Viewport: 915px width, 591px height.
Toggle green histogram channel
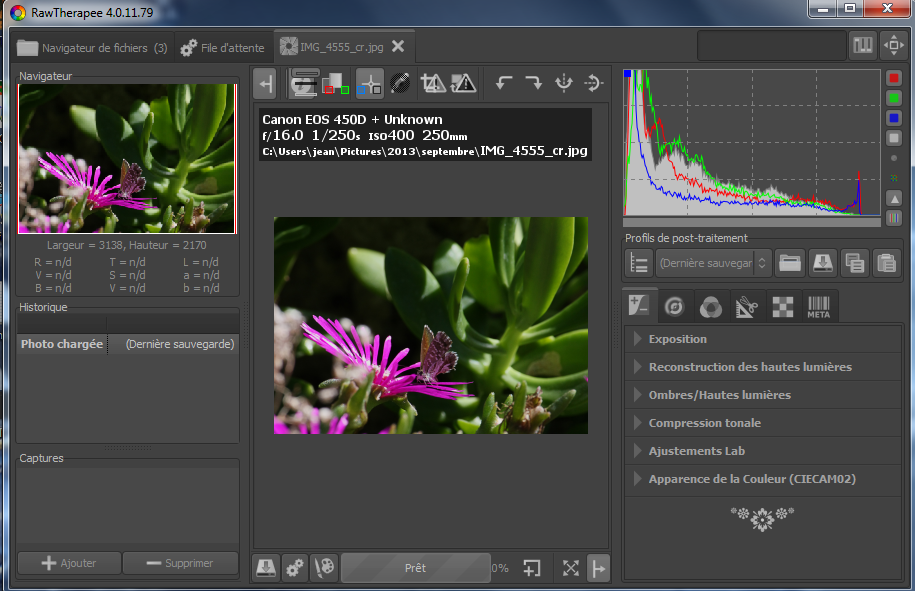tap(893, 98)
